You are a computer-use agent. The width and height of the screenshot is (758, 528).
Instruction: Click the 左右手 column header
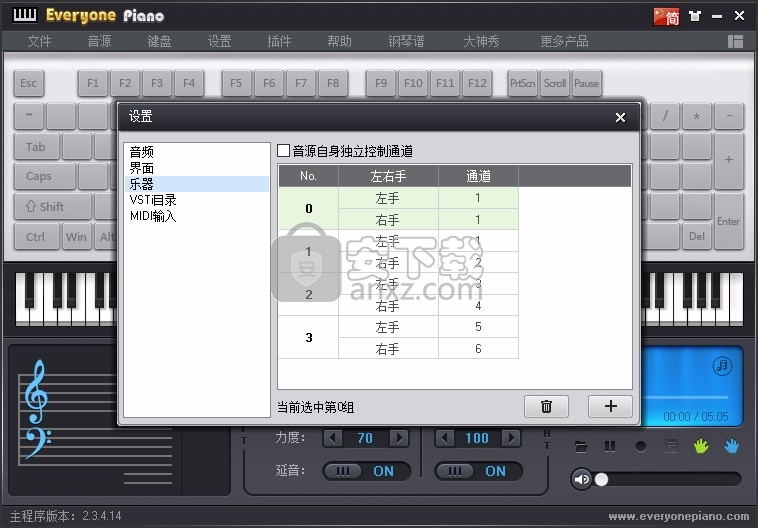click(x=388, y=176)
